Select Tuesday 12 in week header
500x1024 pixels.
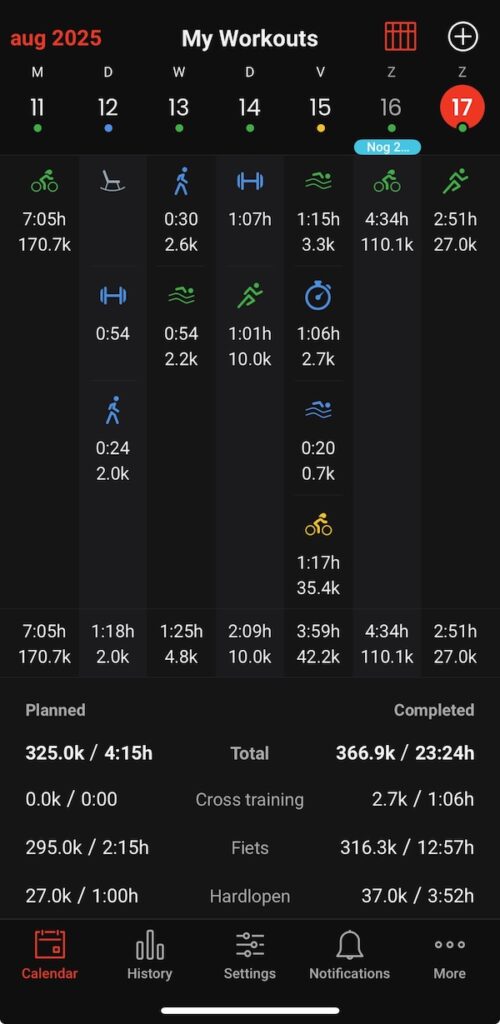coord(108,108)
